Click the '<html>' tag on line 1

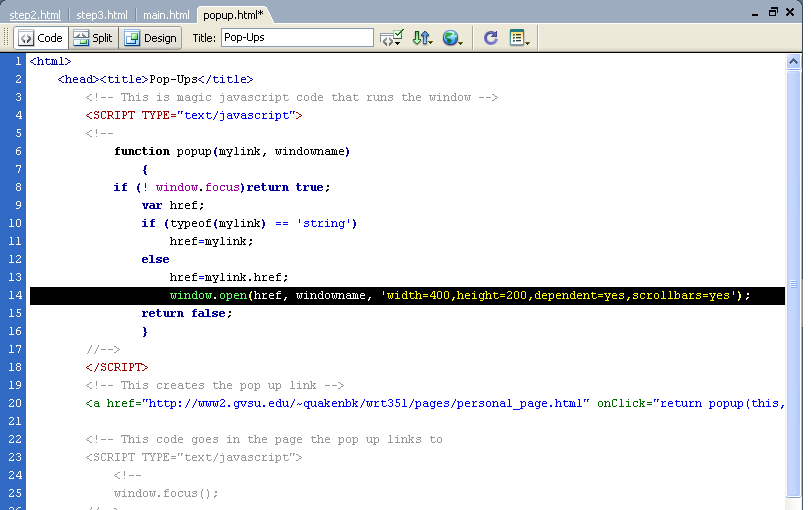(x=50, y=62)
